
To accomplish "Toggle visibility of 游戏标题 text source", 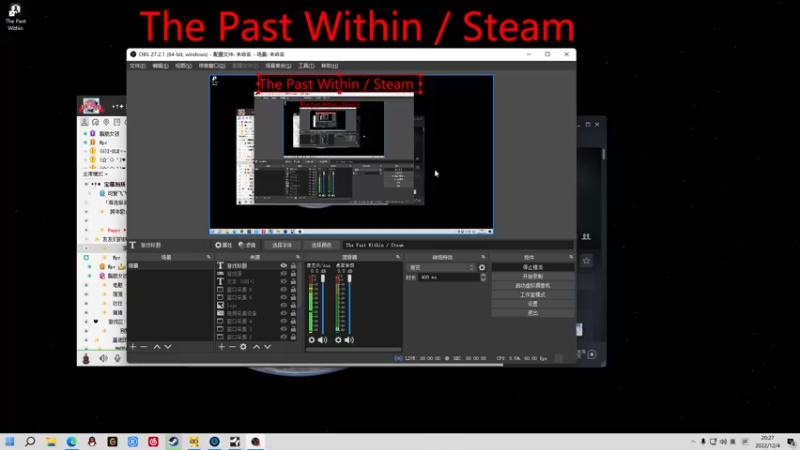I will click(284, 266).
